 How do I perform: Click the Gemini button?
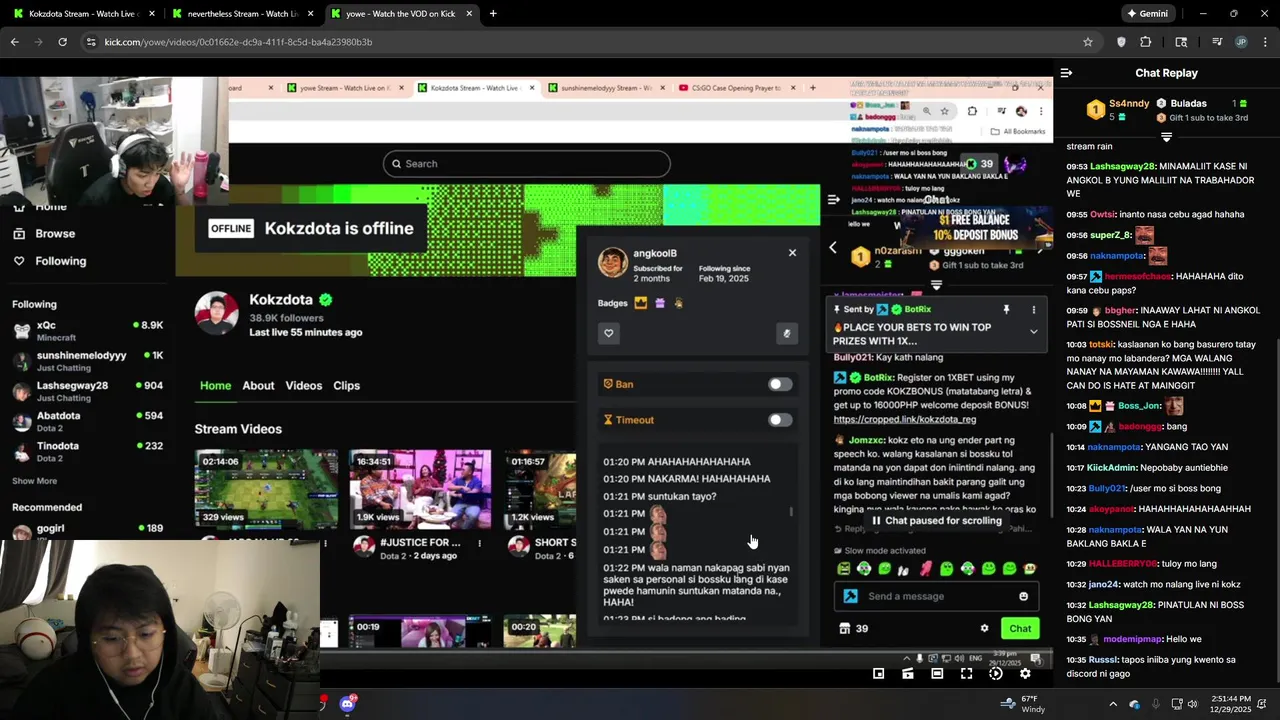pos(1147,14)
